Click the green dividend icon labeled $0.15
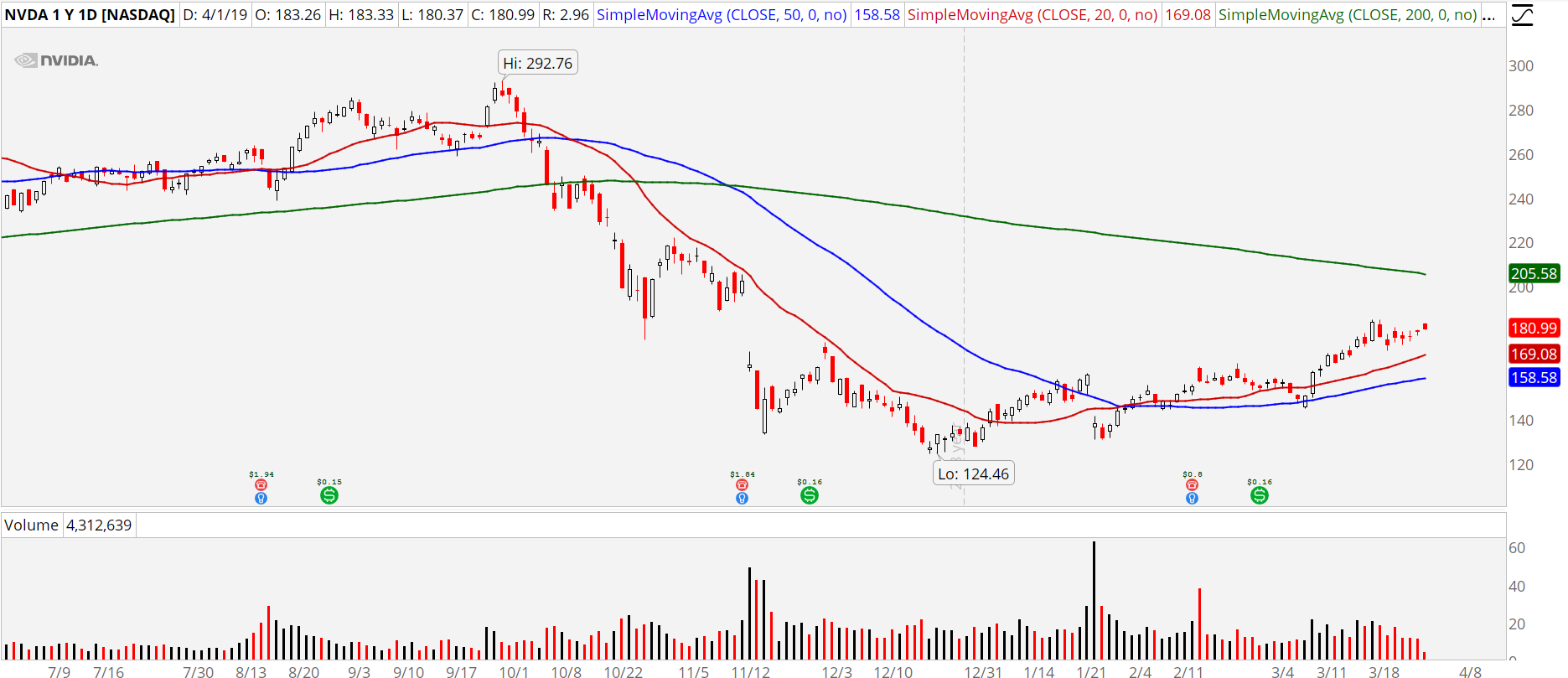 (x=329, y=495)
